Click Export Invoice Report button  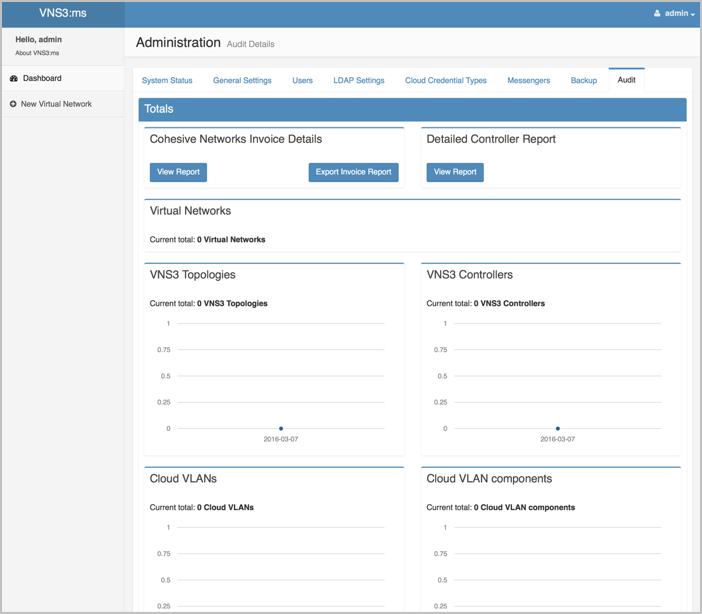point(353,172)
